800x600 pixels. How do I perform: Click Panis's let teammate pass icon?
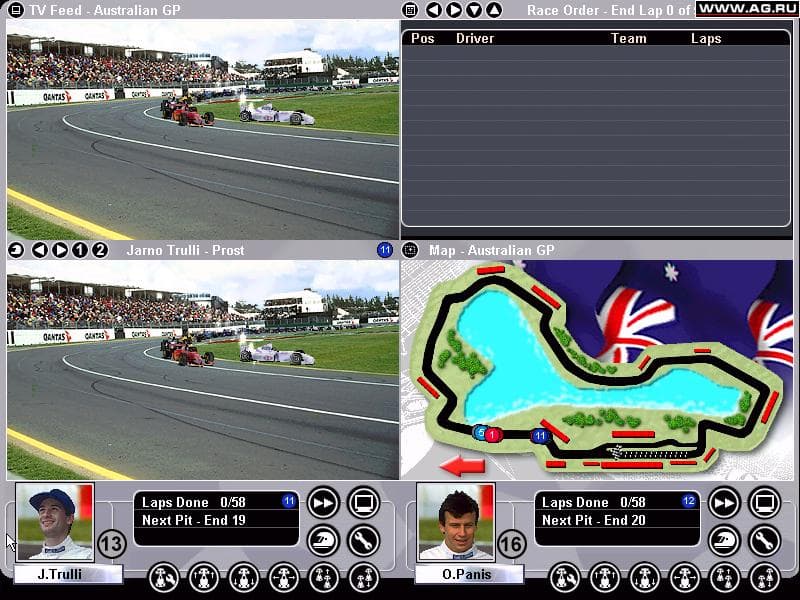point(765,578)
